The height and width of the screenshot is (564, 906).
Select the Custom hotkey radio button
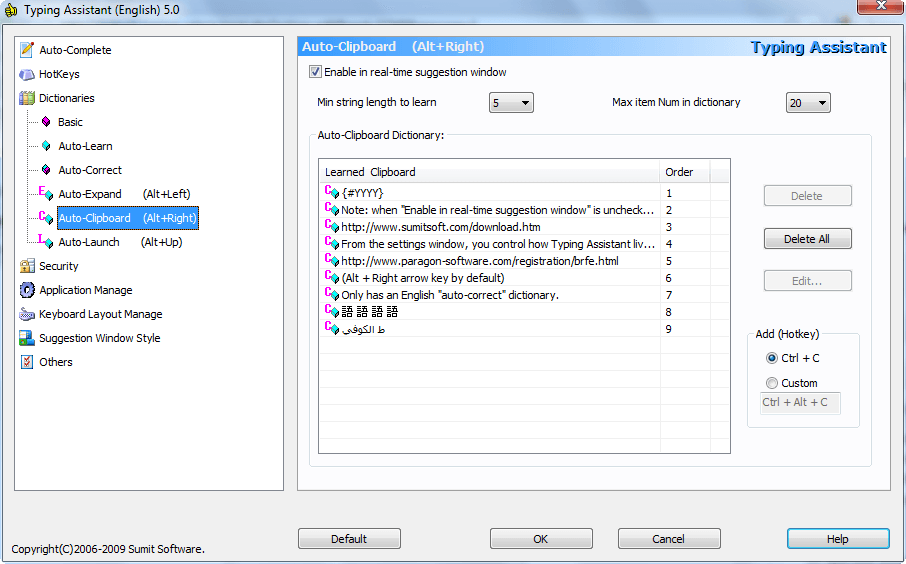pos(771,383)
